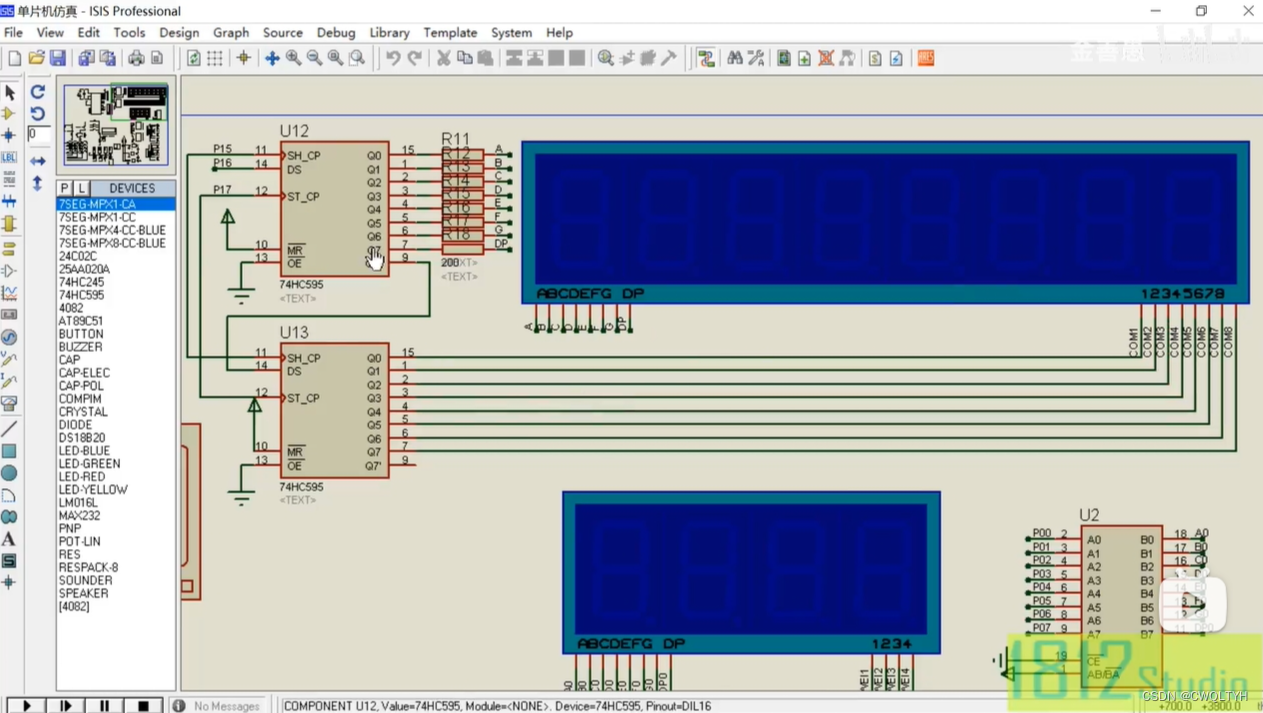Screen dimensions: 1263x713
Task: Open a design with the folder icon
Action: [x=37, y=59]
